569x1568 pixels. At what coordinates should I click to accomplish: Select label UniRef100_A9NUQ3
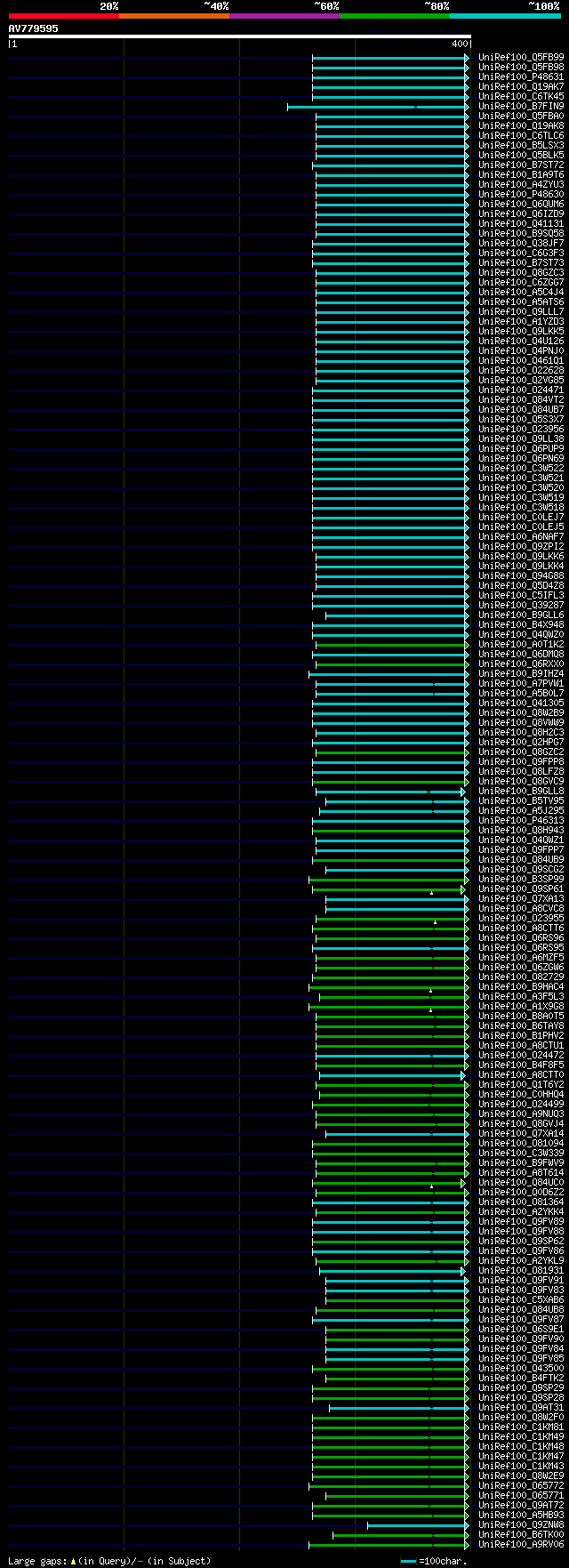coord(521,1114)
